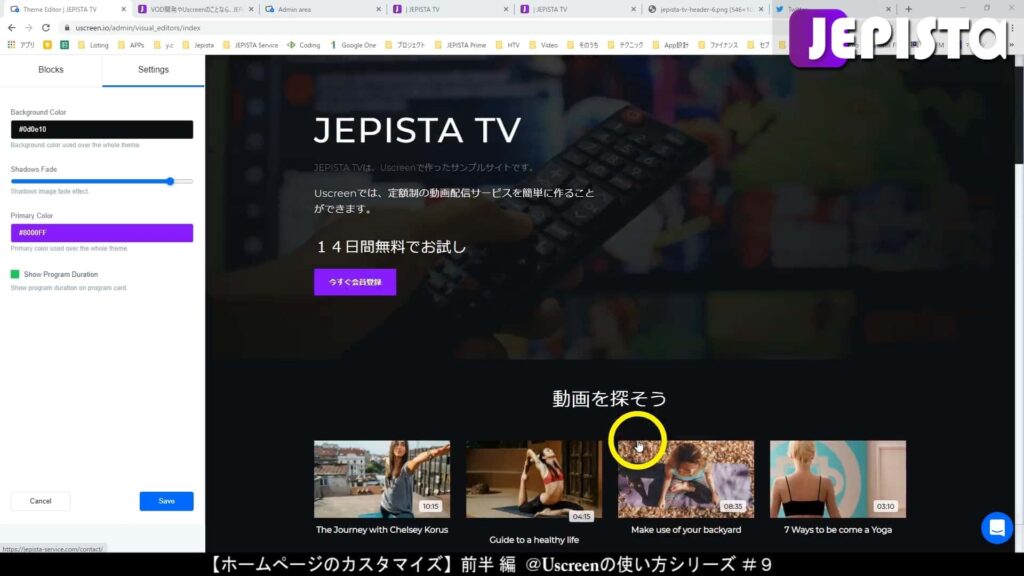Click the Shadows Fade slider handle
The height and width of the screenshot is (576, 1024).
pos(170,182)
